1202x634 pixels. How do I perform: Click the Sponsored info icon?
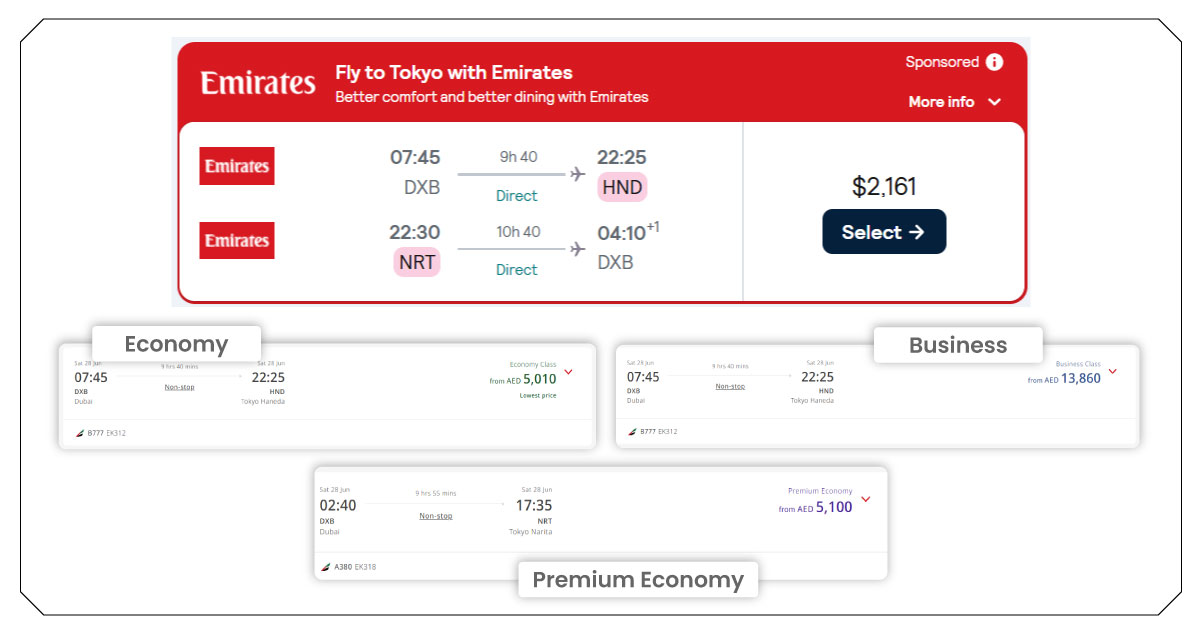pos(994,62)
